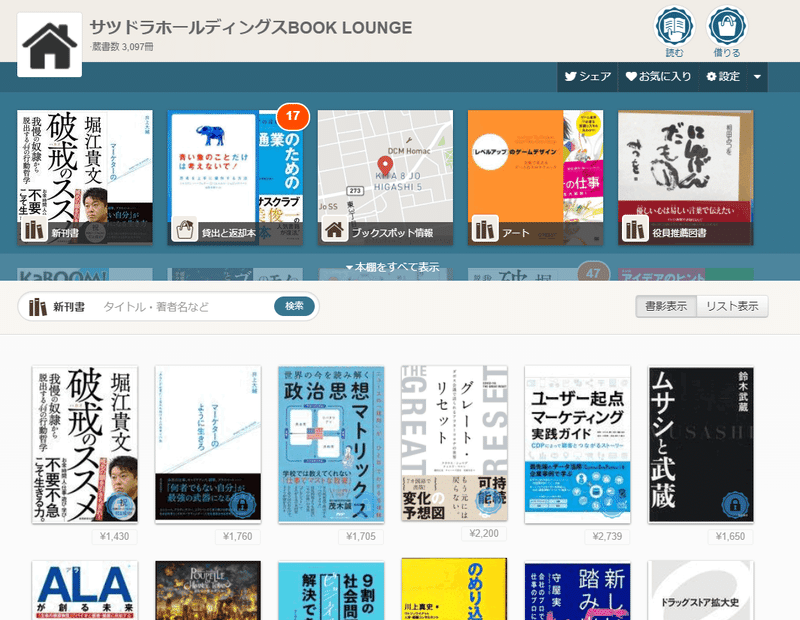The width and height of the screenshot is (800, 620).
Task: Click the ¥1,430 price label
Action: click(x=114, y=536)
